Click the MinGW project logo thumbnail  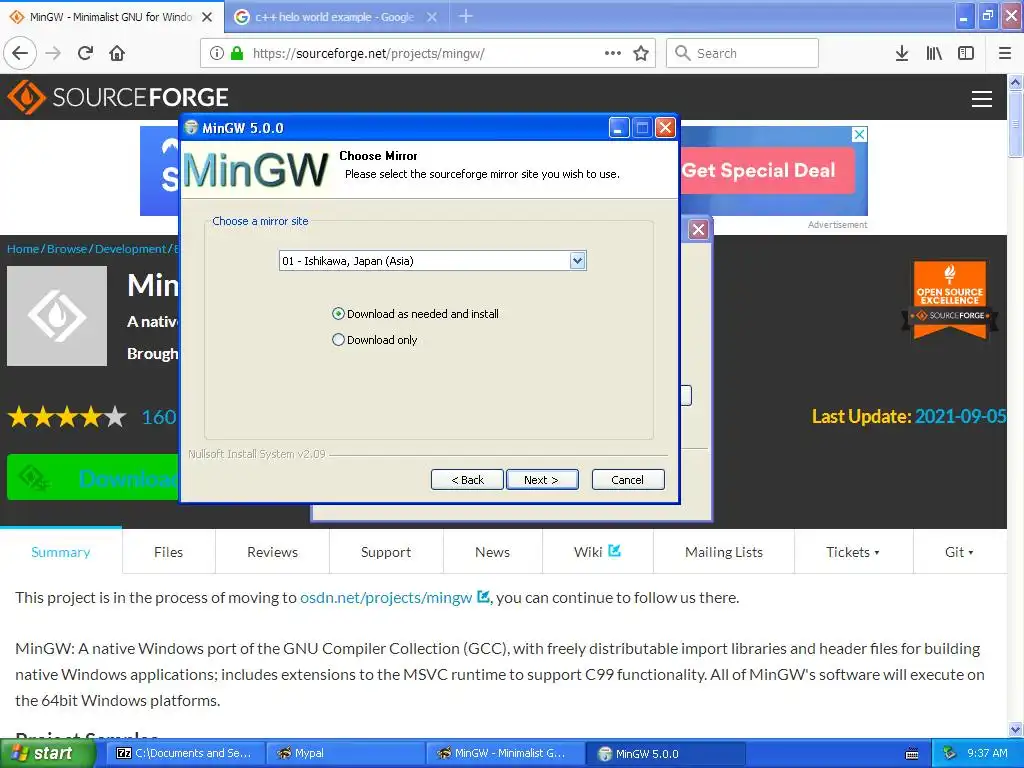57,316
